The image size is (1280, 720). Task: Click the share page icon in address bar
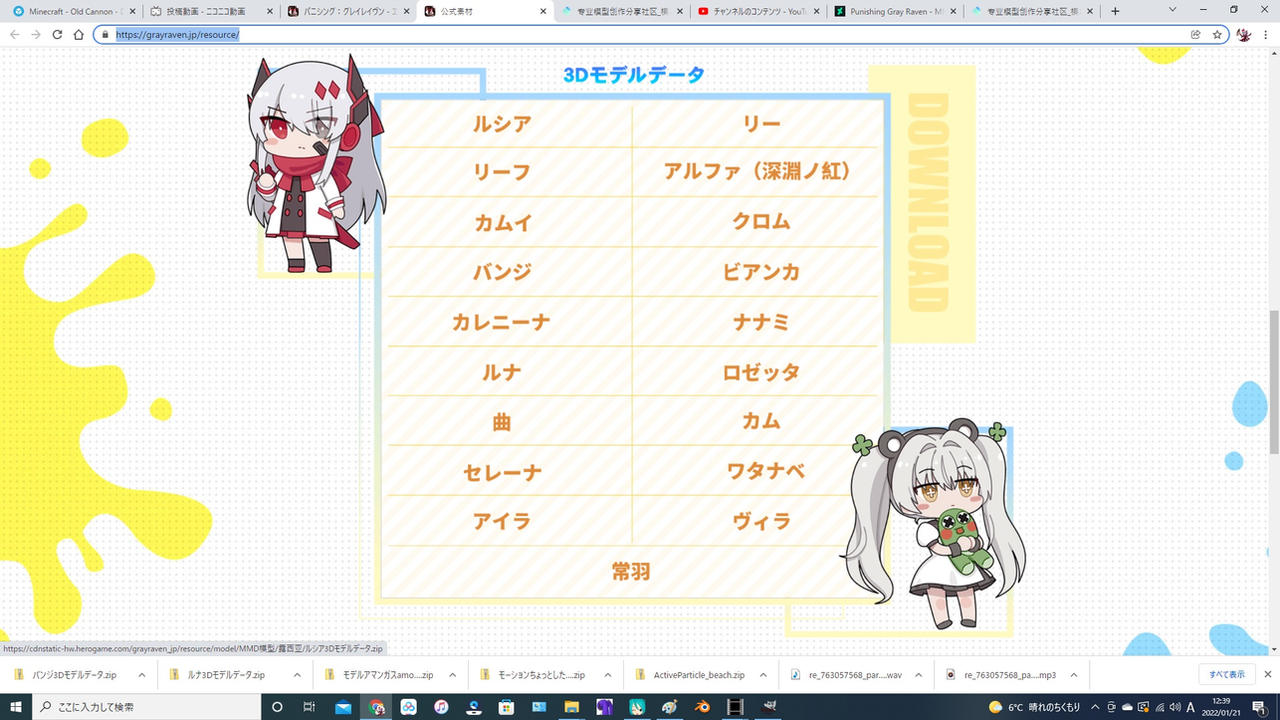click(x=1195, y=34)
